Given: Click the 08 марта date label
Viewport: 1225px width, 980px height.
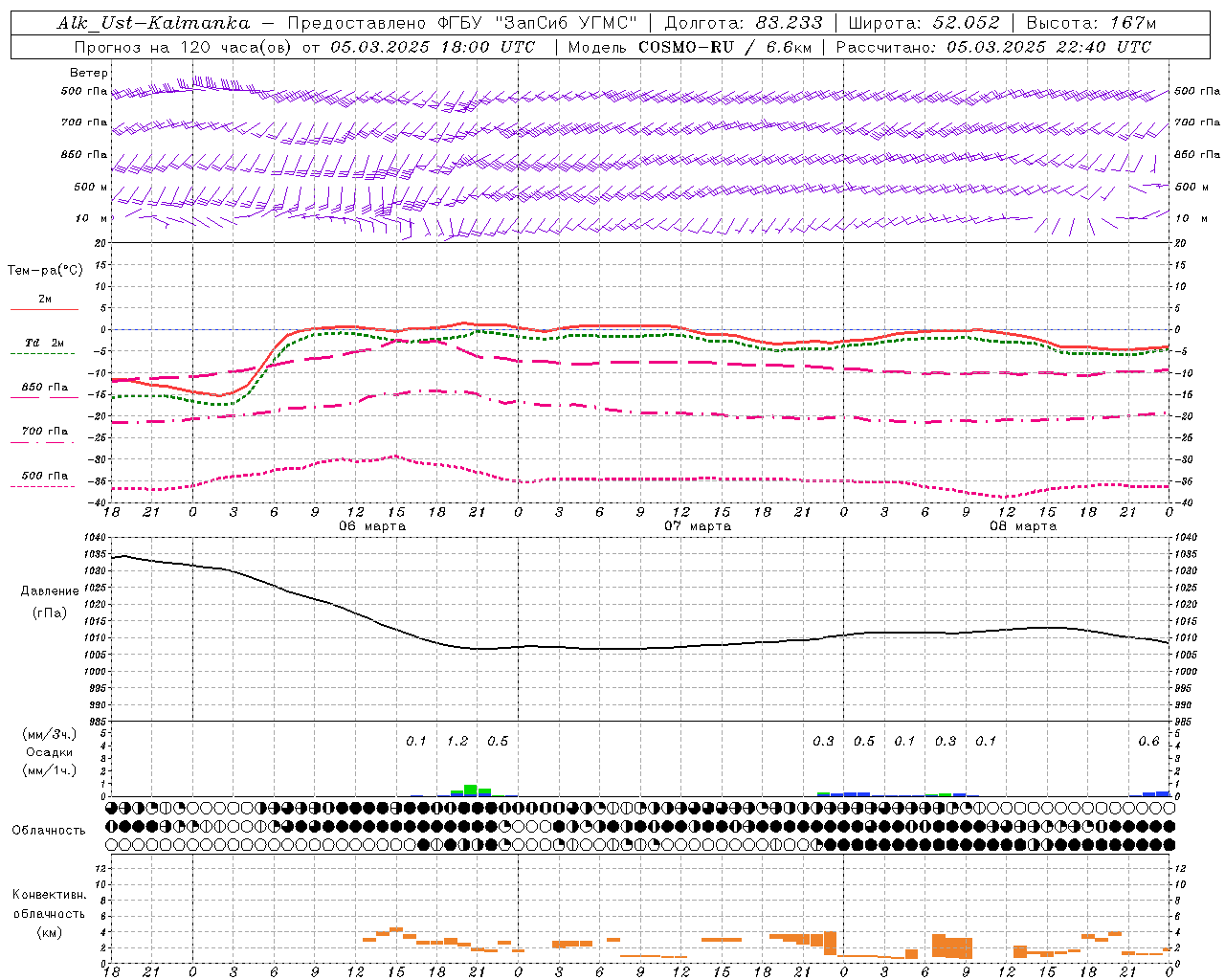Looking at the screenshot, I should coord(1023,526).
